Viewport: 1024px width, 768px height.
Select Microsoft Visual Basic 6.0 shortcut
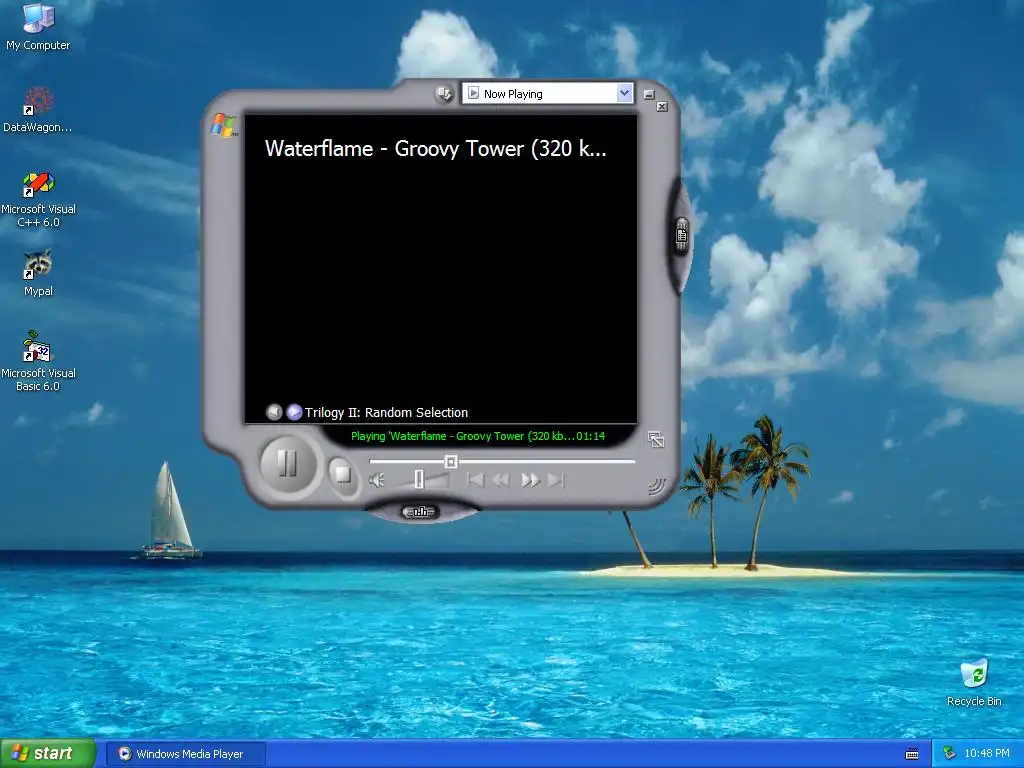(x=38, y=362)
